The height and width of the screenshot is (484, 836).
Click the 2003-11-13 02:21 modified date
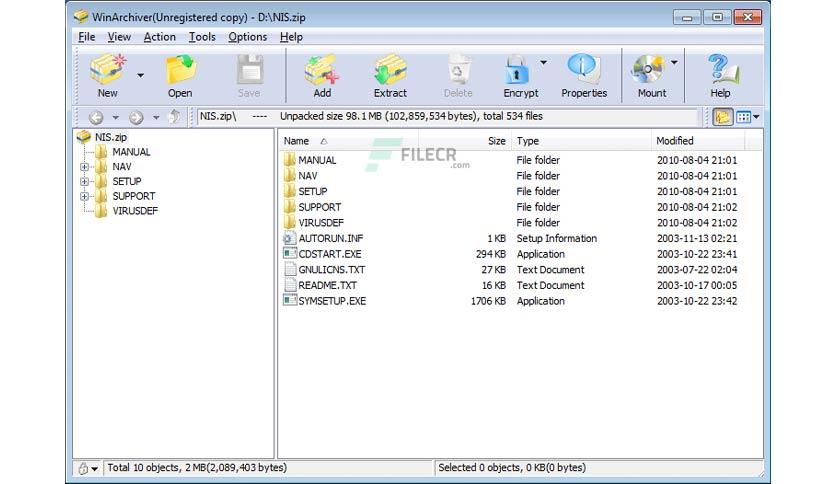point(697,239)
